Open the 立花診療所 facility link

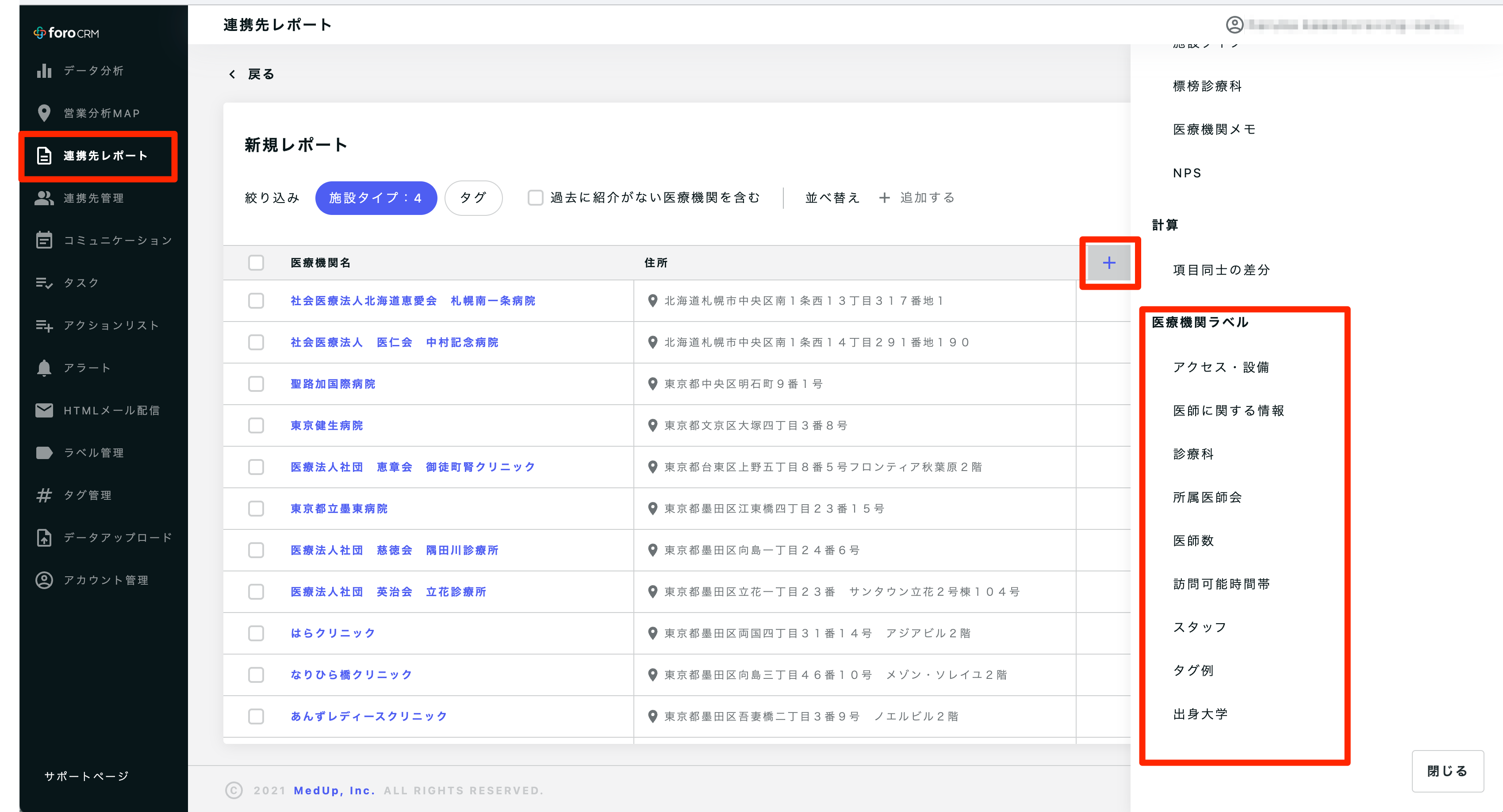tap(389, 592)
